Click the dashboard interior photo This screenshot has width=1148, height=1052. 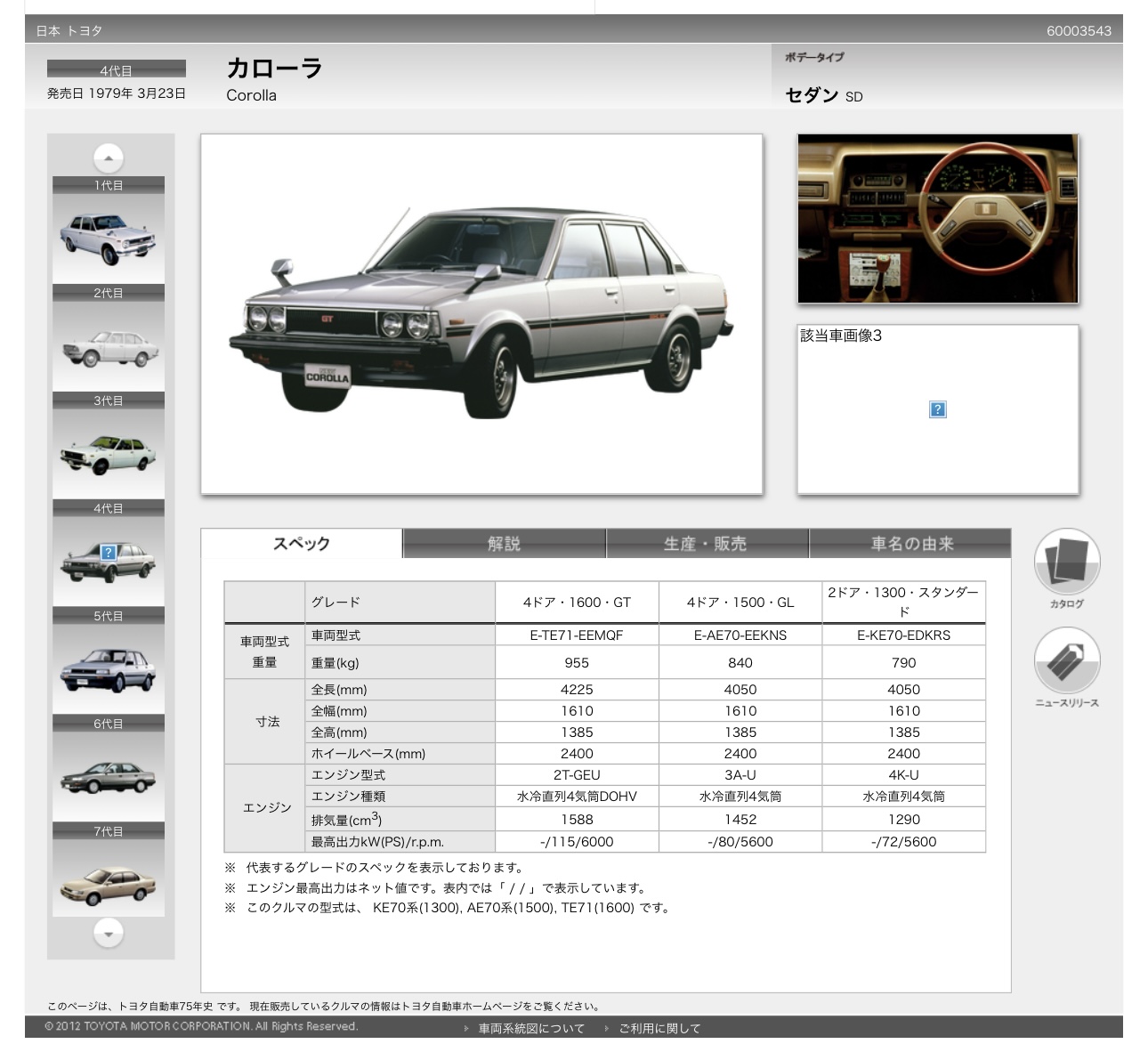tap(937, 219)
